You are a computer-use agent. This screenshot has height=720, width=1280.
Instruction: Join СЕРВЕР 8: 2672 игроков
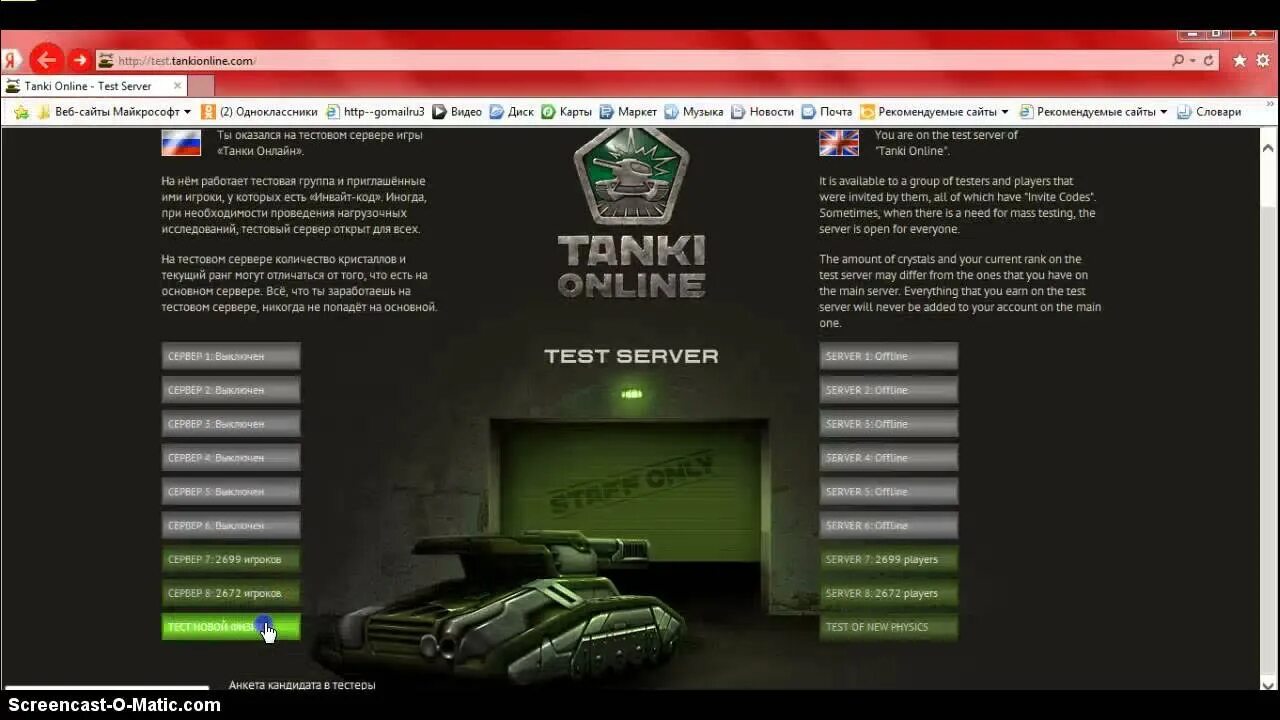pyautogui.click(x=231, y=594)
